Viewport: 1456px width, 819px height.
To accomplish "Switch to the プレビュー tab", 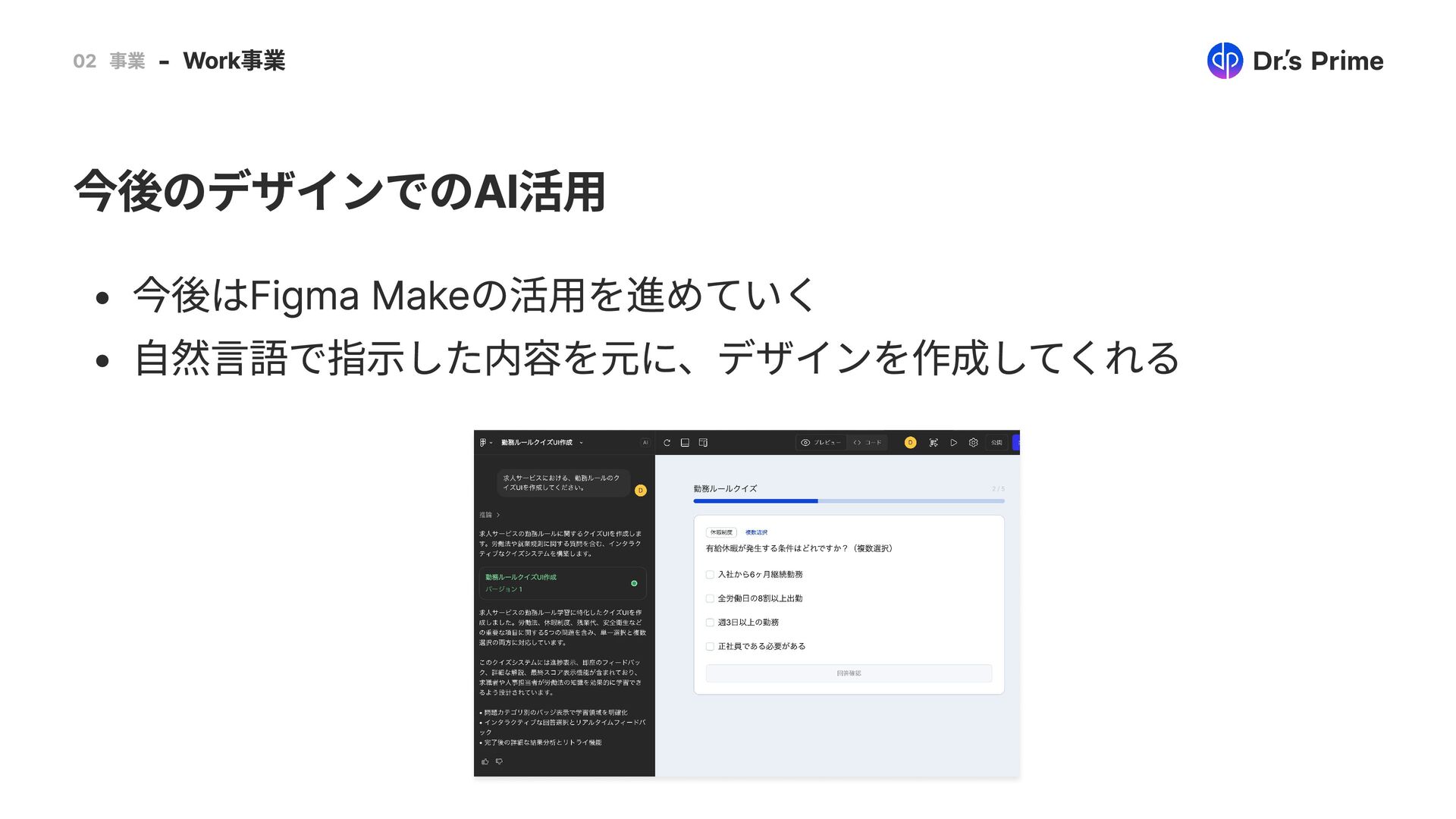I will click(x=821, y=443).
